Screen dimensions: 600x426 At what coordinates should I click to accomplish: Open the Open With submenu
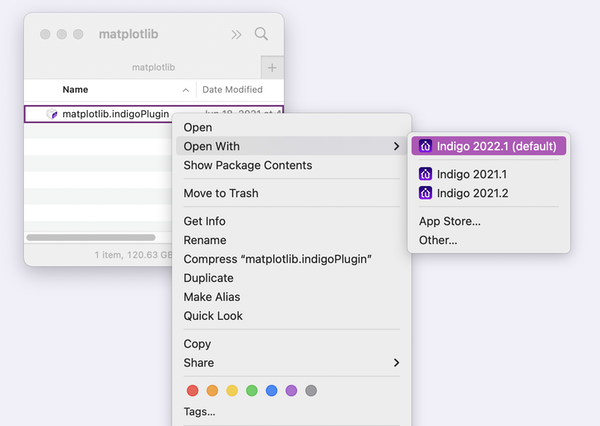pos(291,146)
